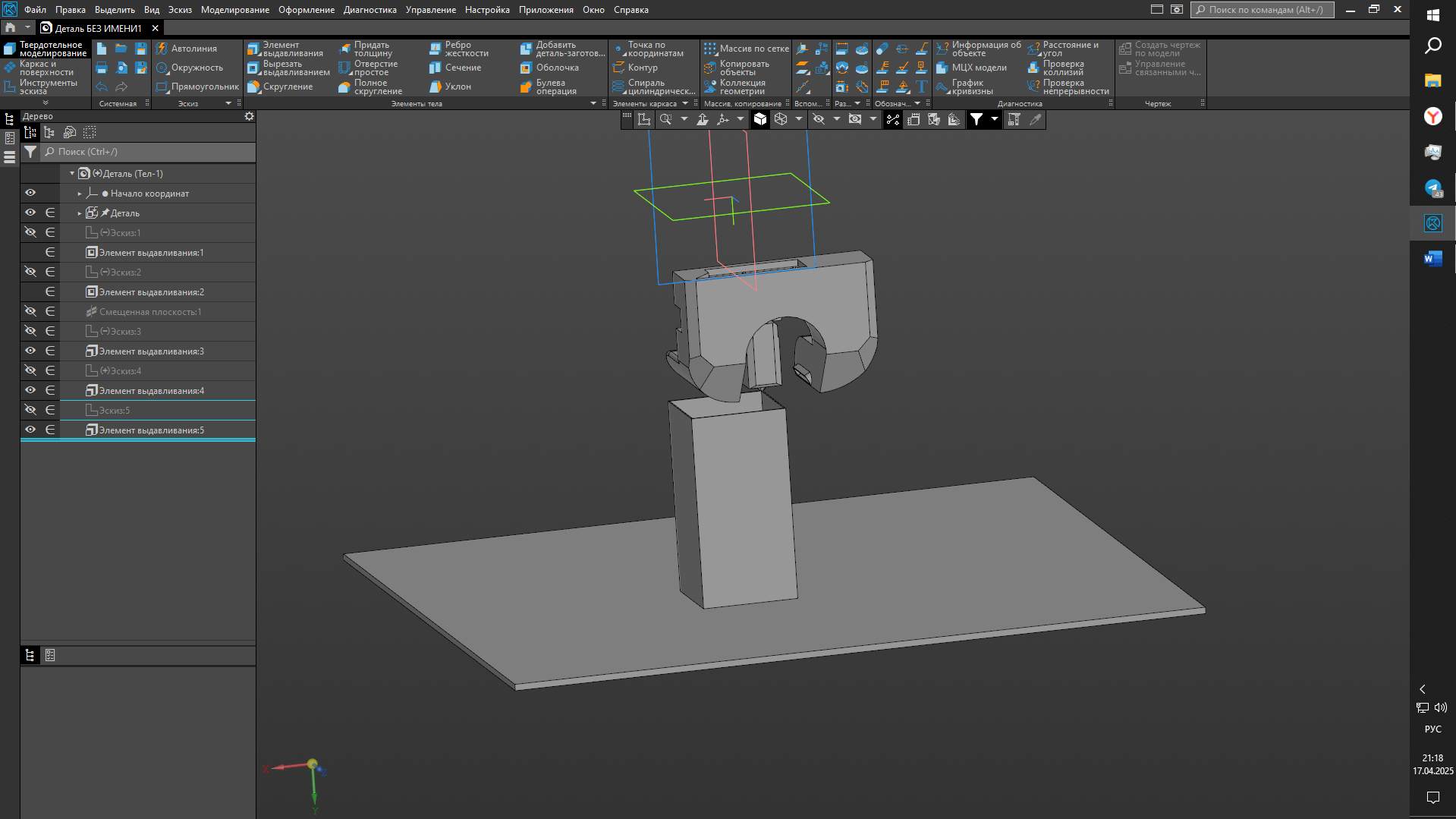Select Элемент выдавливания:5 in the tree
The width and height of the screenshot is (1456, 819).
click(151, 430)
